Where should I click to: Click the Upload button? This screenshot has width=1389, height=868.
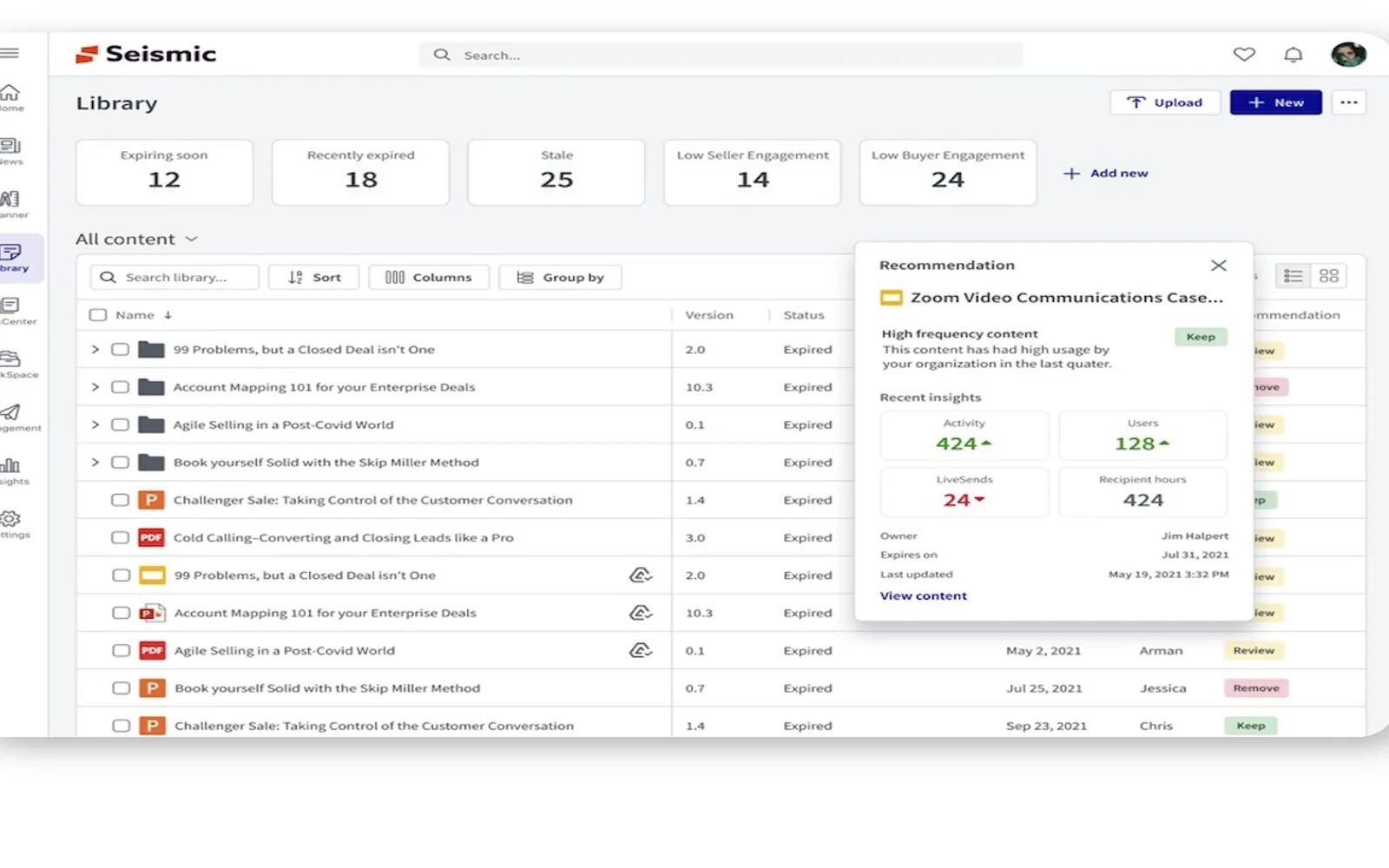(x=1165, y=102)
